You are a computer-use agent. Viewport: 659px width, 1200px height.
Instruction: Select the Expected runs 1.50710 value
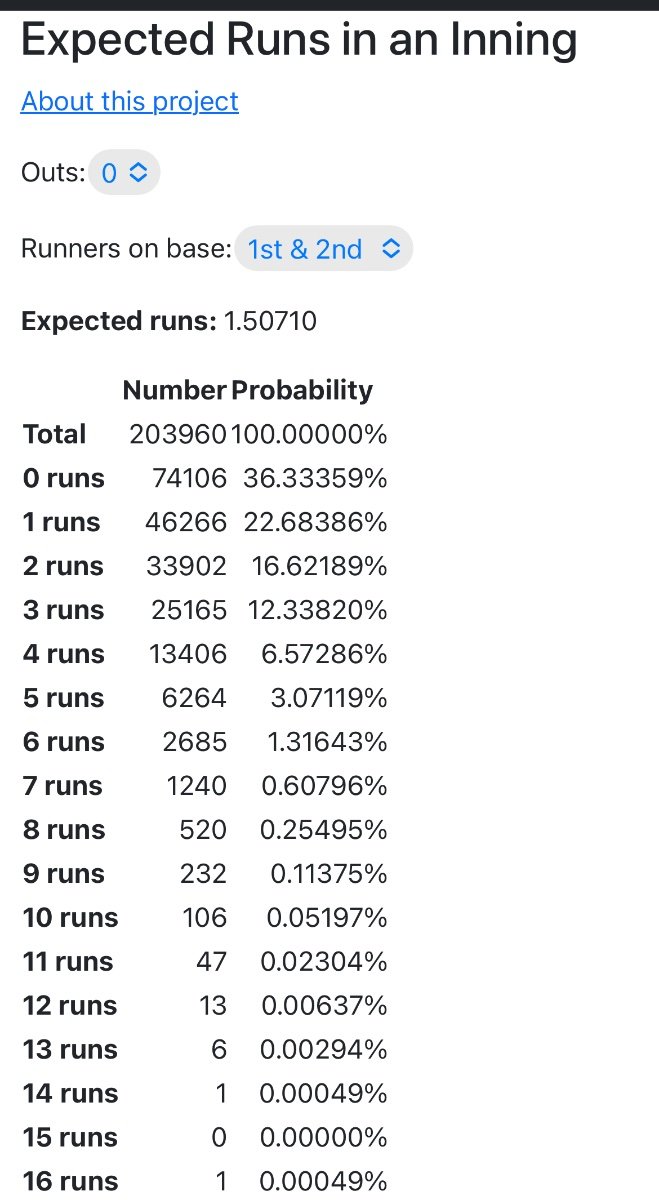[x=271, y=321]
